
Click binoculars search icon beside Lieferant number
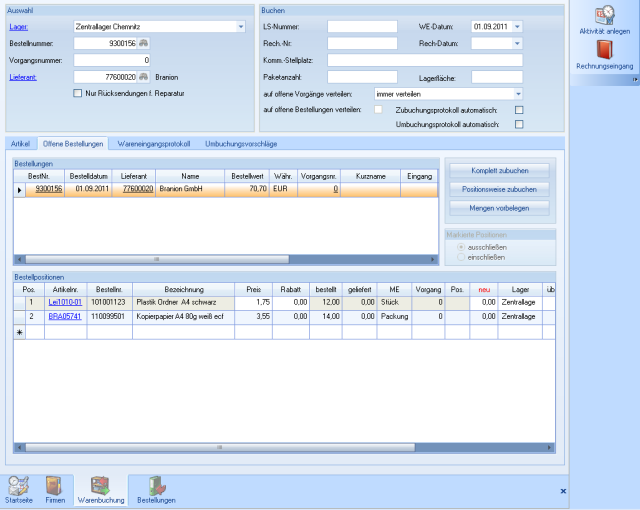point(144,76)
